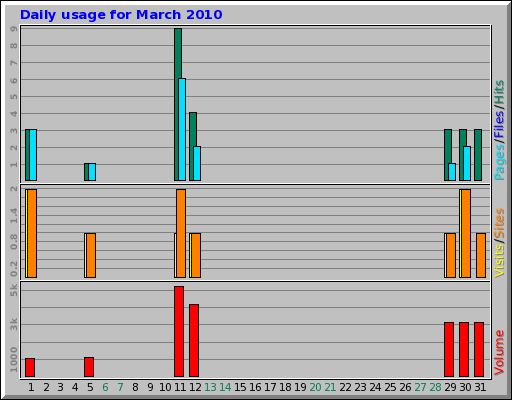Click the red volume bar for day 31
This screenshot has height=400, width=512.
pos(479,349)
